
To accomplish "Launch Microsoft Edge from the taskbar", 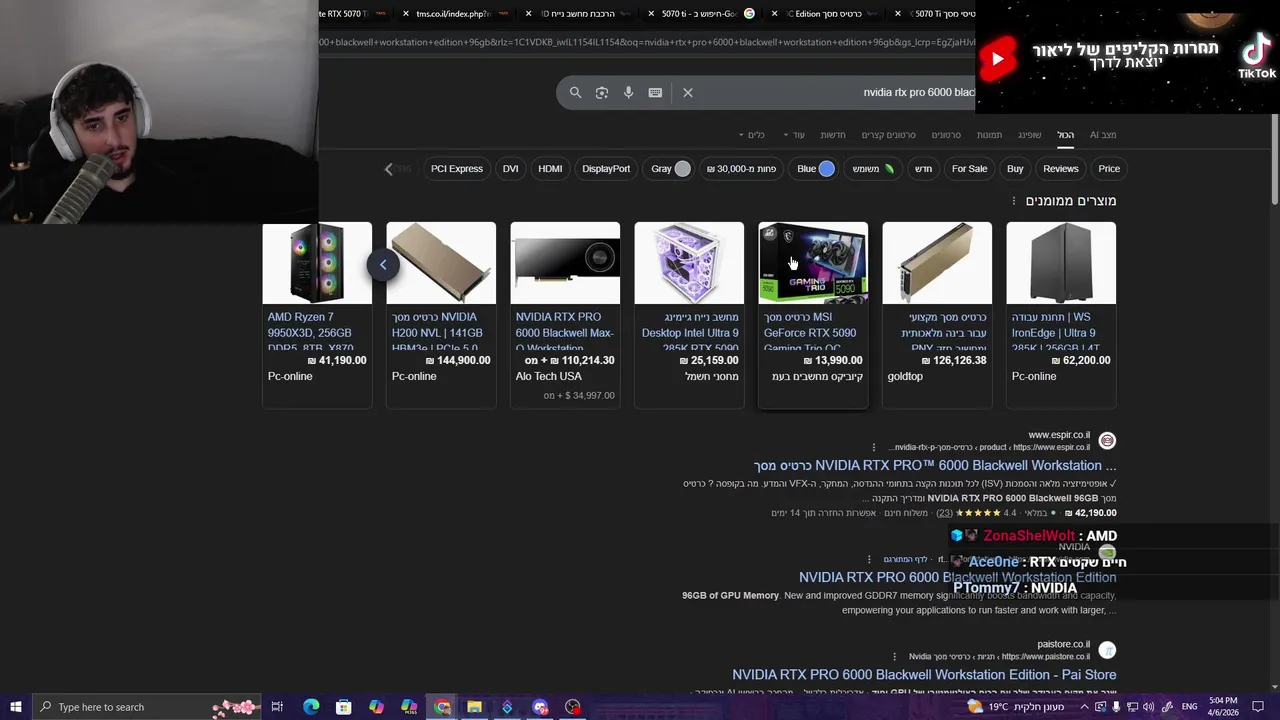I will [311, 707].
